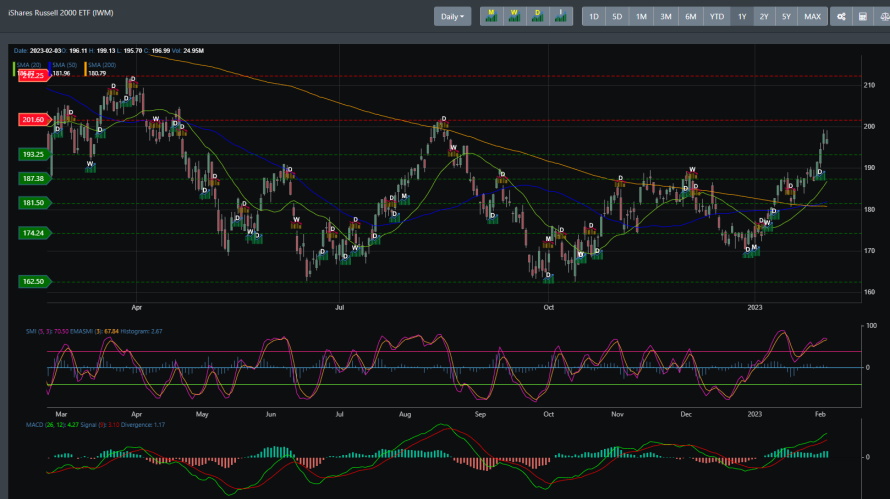Toggle daily signals D chart icon
Image resolution: width=890 pixels, height=499 pixels.
(x=538, y=16)
